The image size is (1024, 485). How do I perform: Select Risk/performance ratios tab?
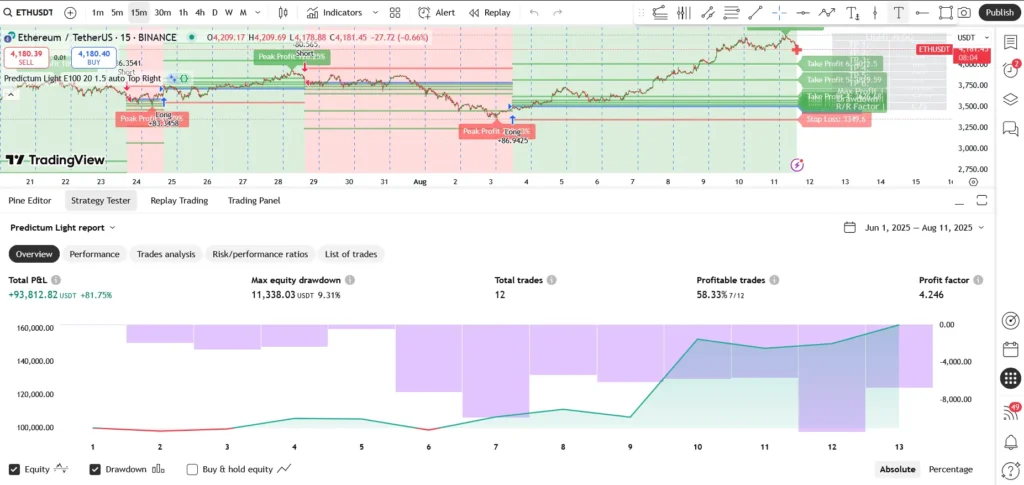tap(261, 254)
